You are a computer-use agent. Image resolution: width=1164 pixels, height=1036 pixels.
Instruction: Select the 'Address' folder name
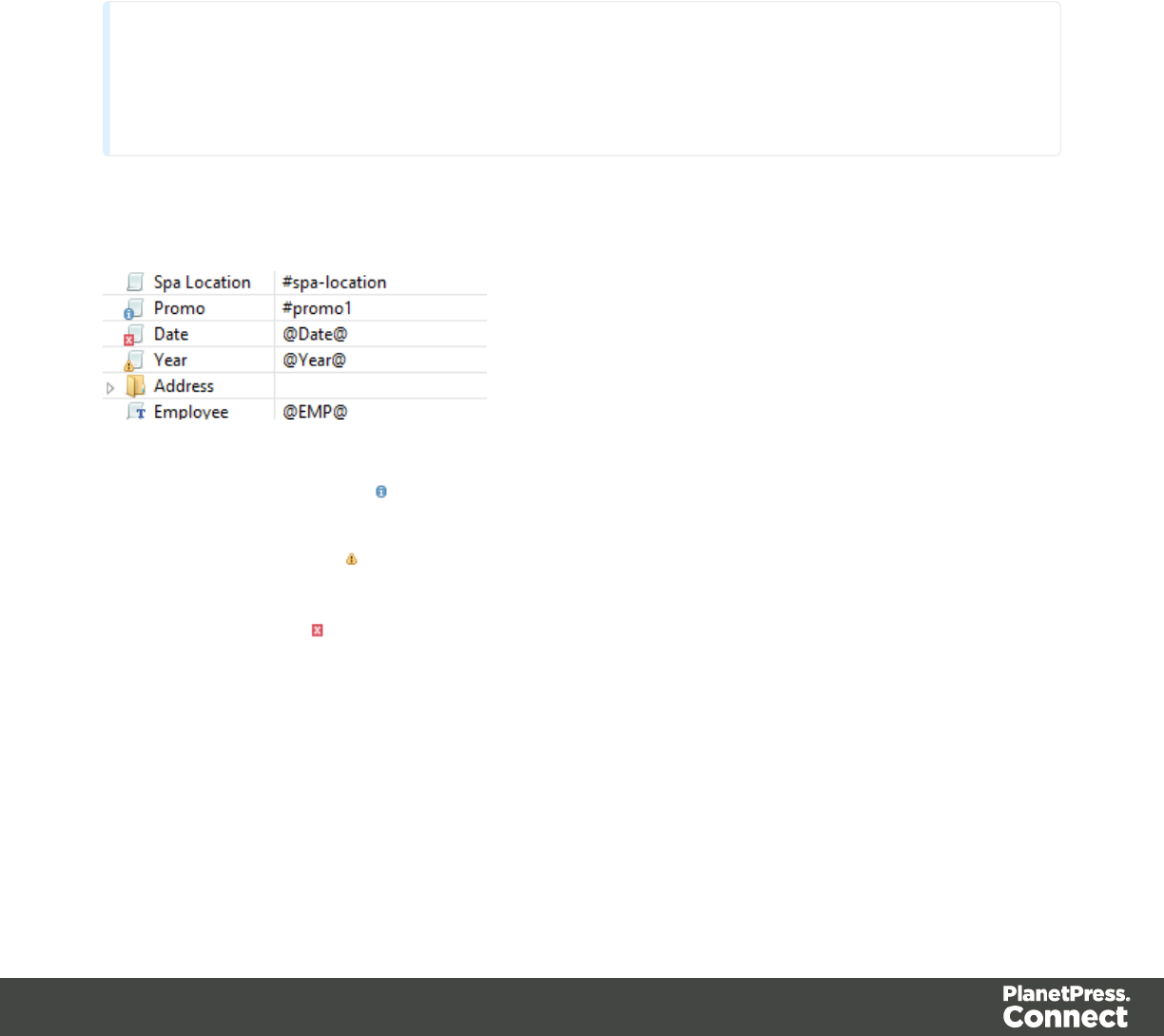[x=184, y=385]
